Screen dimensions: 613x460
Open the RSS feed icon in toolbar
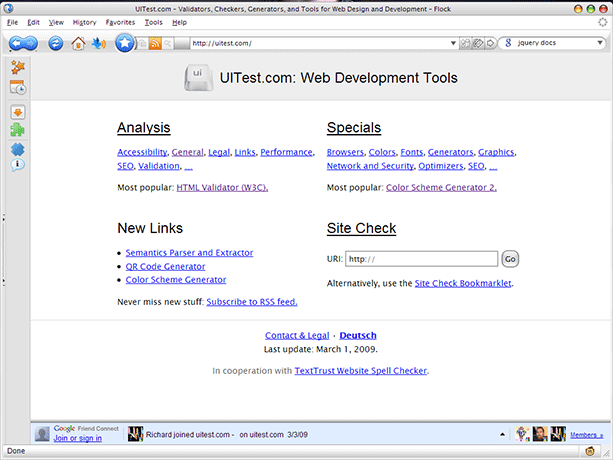pos(155,43)
